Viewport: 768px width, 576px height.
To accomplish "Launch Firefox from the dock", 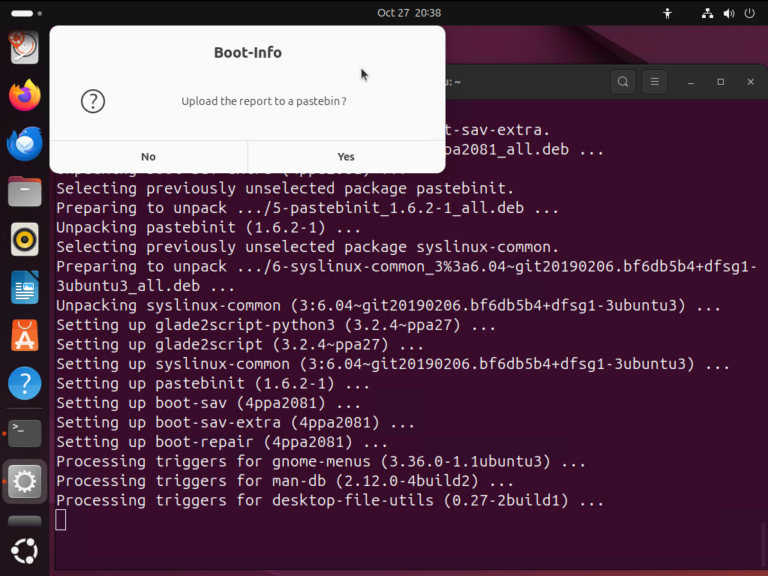I will [x=25, y=96].
